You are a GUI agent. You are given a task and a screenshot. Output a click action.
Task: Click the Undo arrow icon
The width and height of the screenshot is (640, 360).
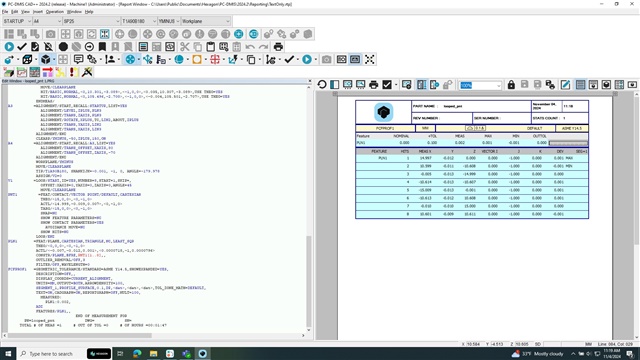click(250, 47)
